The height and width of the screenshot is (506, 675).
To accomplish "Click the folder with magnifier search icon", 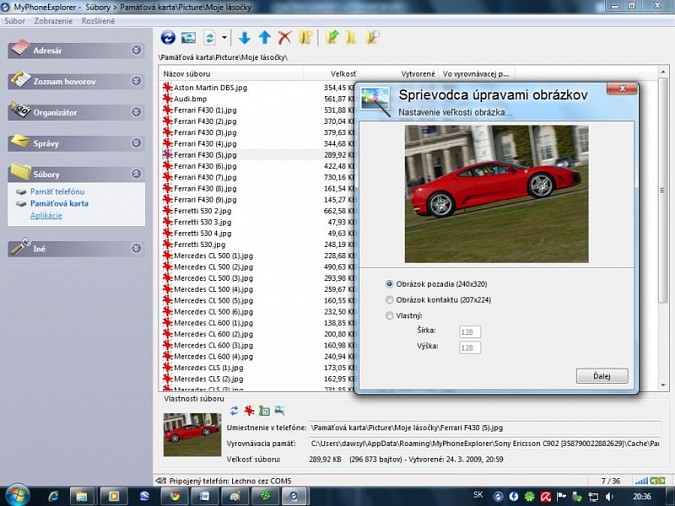I will (x=372, y=37).
